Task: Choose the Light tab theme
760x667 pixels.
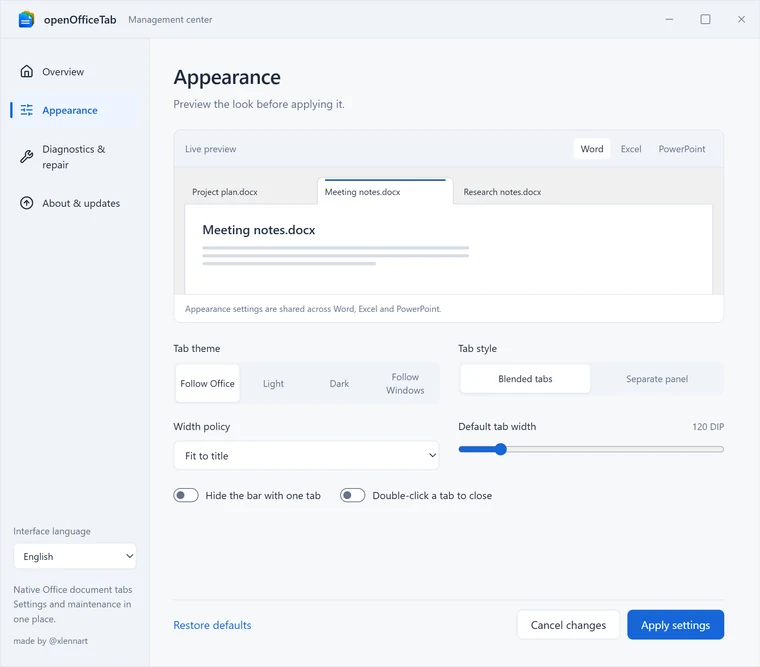Action: click(x=273, y=383)
